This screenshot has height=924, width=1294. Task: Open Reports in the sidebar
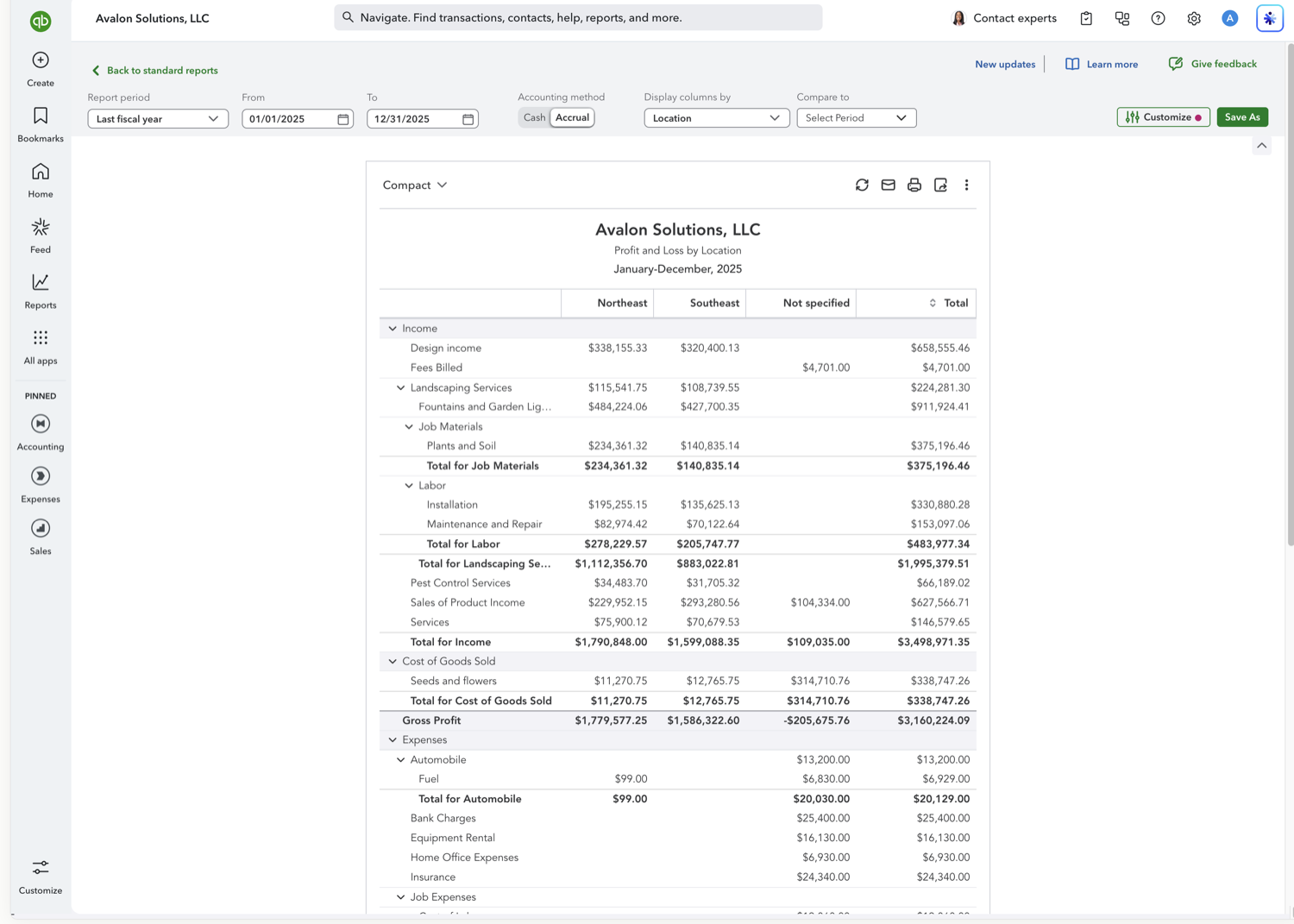(41, 292)
